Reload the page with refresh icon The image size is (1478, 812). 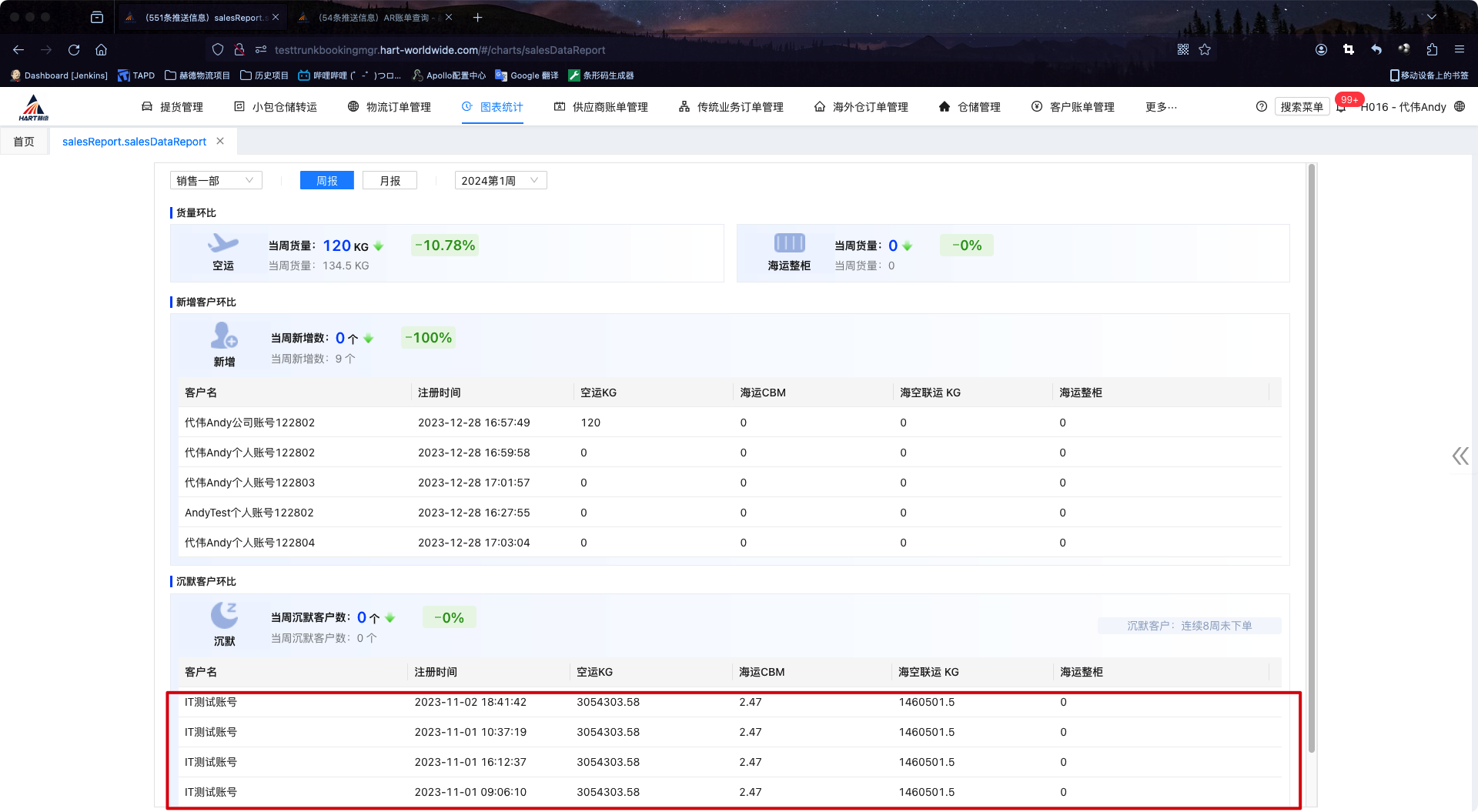coord(74,50)
